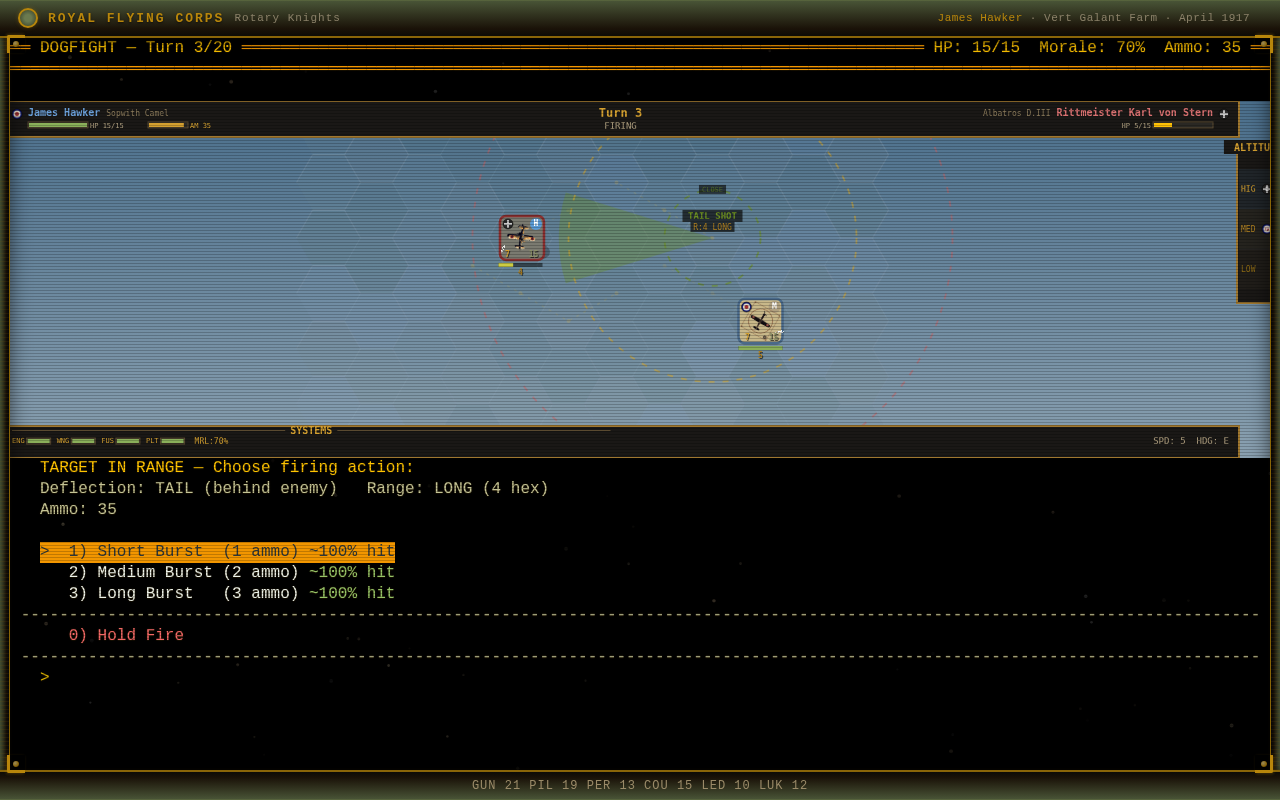This screenshot has height=800, width=1280.
Task: Click the Royal Flying Corps roundel emblem
Action: point(28,18)
